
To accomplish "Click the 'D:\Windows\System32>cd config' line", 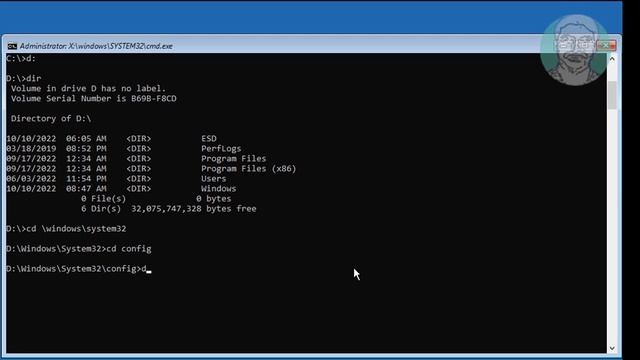I will click(x=78, y=249).
